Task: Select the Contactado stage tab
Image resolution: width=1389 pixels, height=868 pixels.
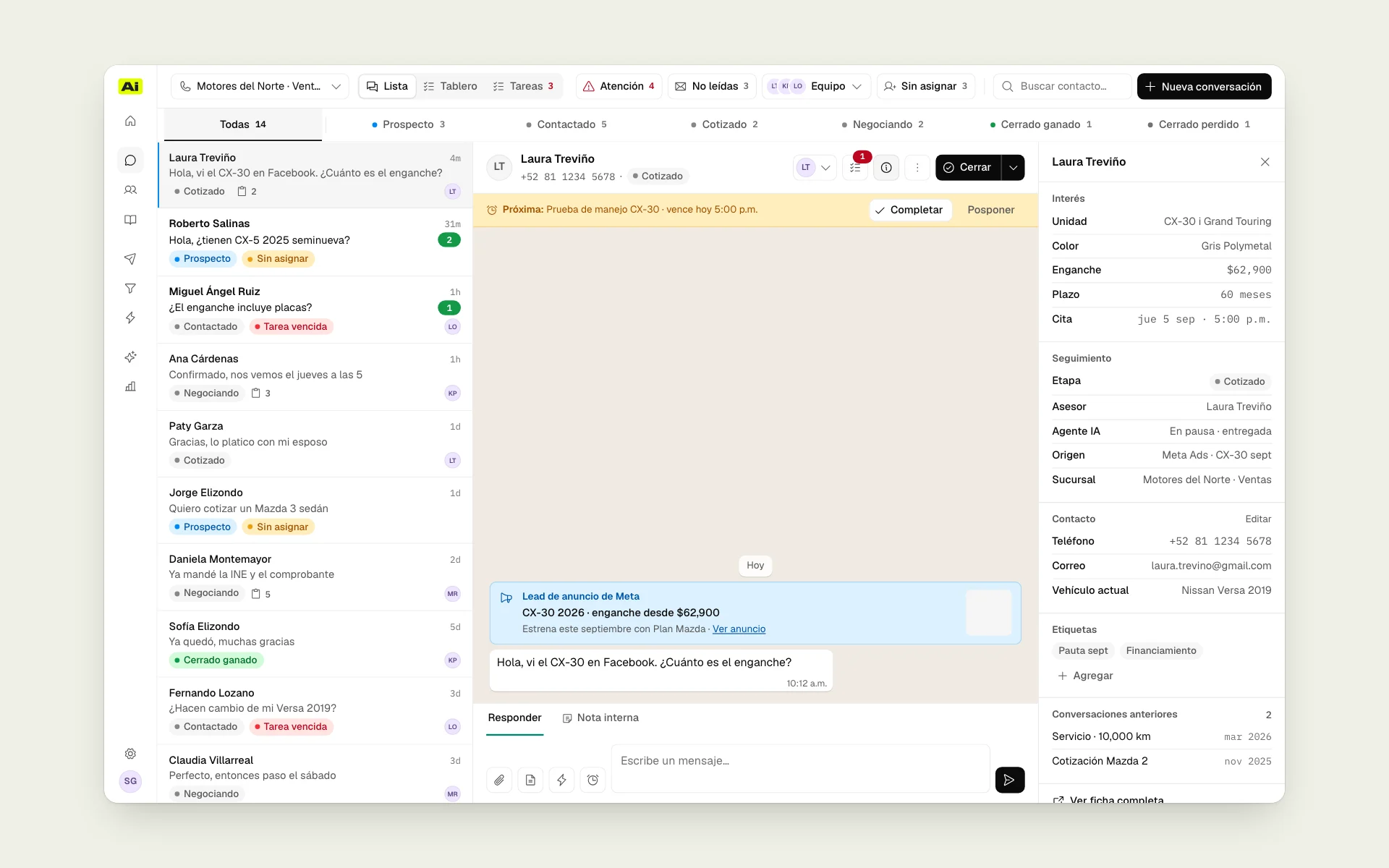Action: point(566,124)
